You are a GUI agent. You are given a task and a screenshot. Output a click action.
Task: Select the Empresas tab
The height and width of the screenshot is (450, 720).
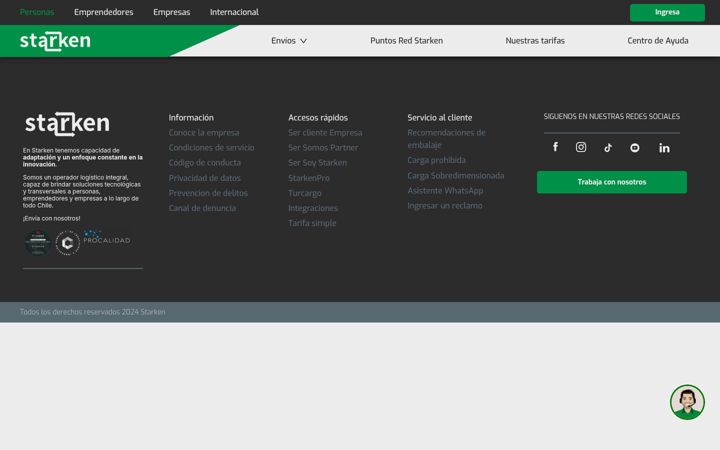coord(172,12)
